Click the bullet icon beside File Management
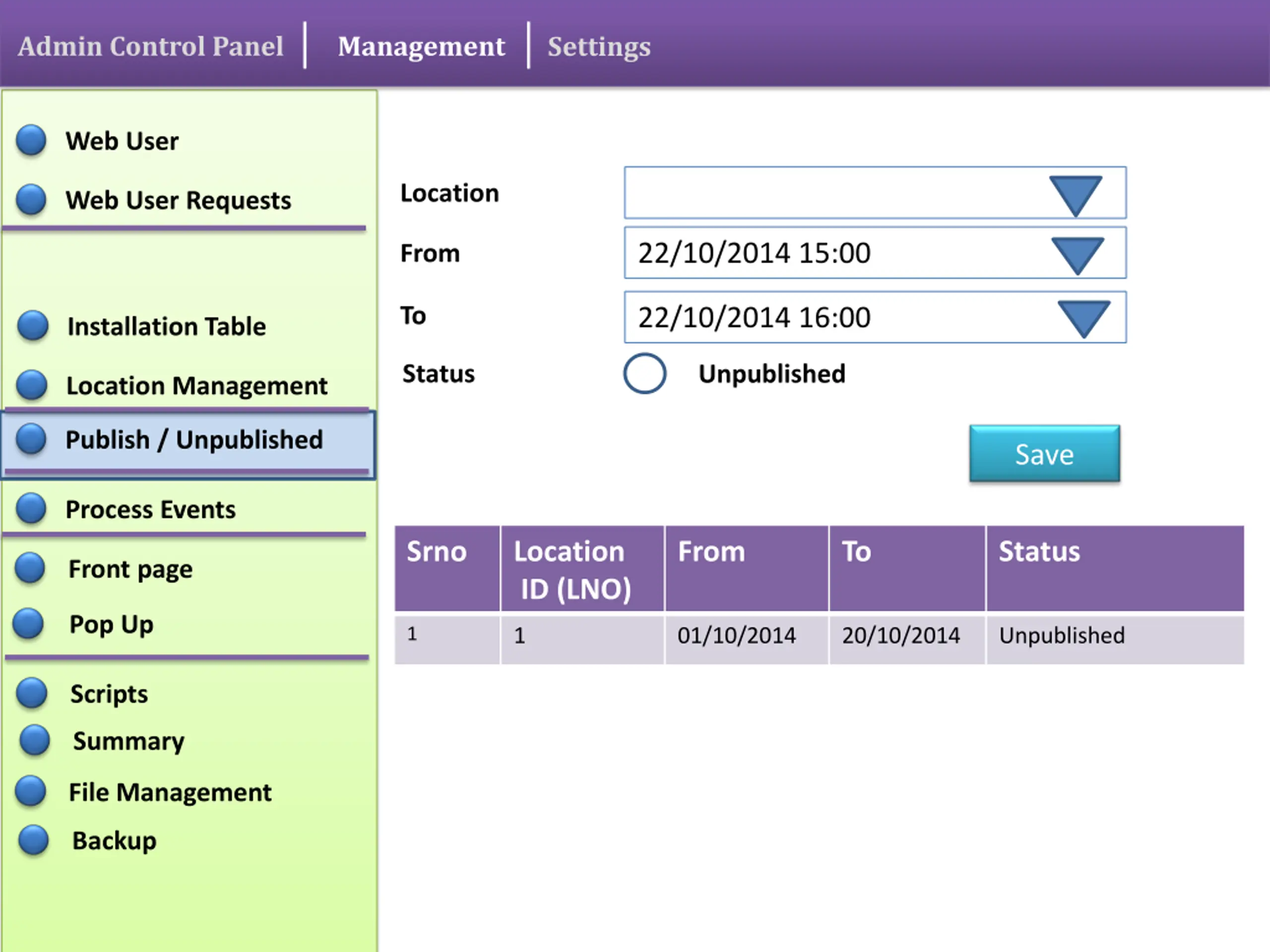Image resolution: width=1270 pixels, height=952 pixels. click(30, 791)
